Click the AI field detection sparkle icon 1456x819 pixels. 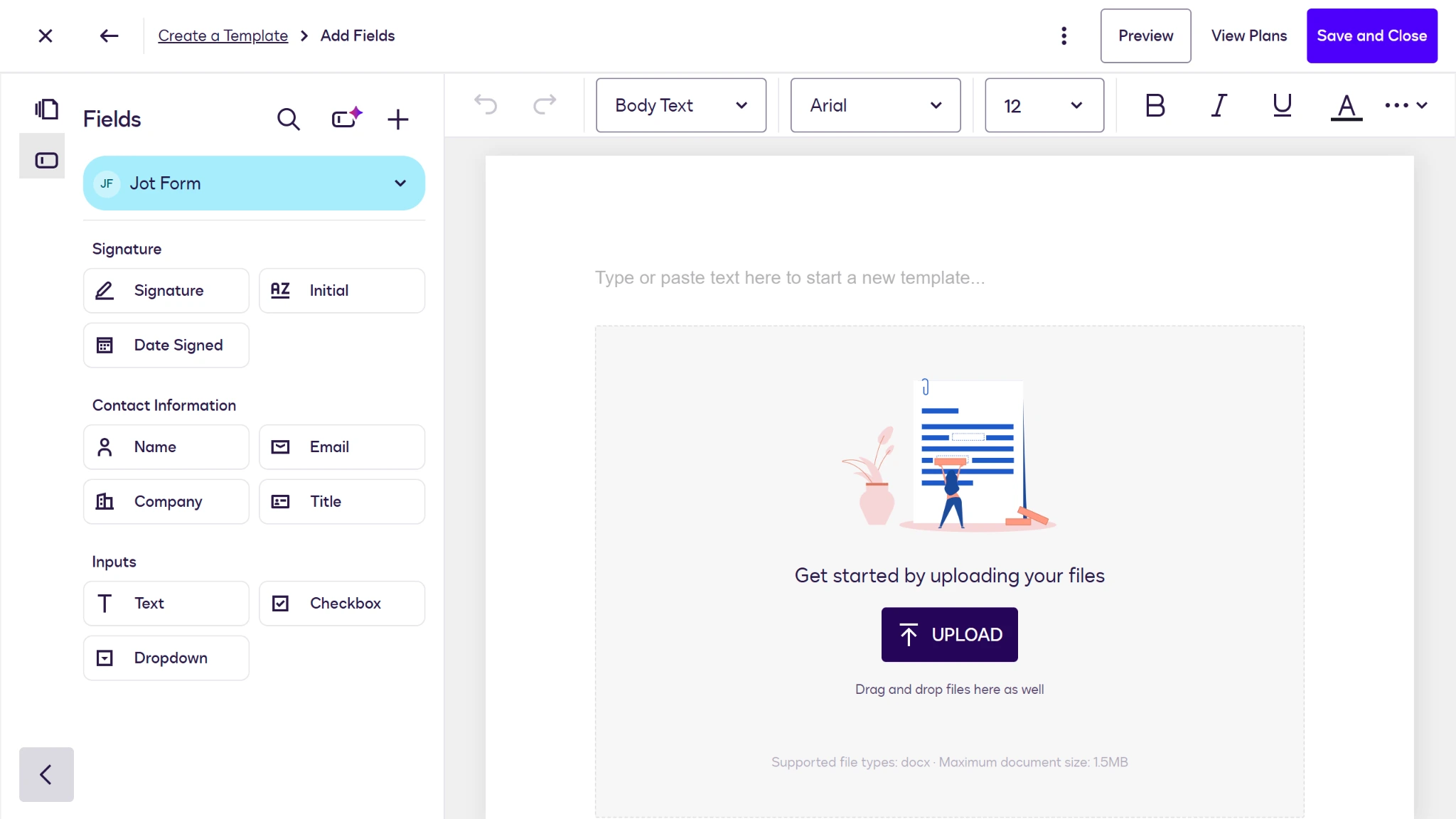pos(346,117)
